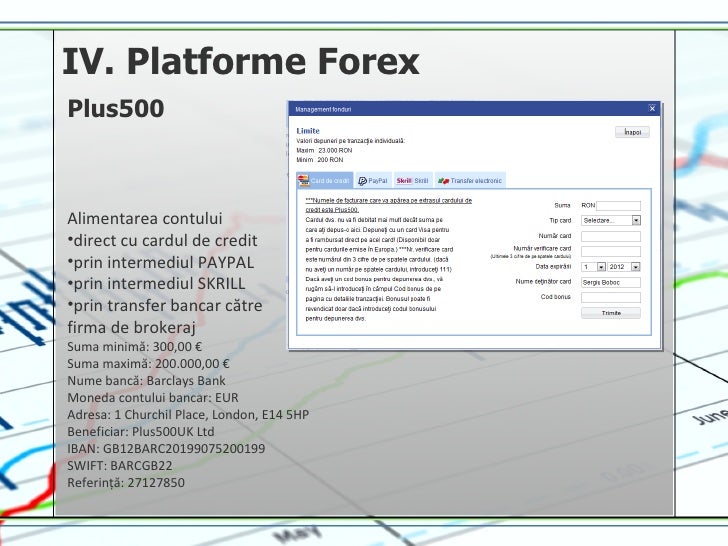The width and height of the screenshot is (728, 546).
Task: Click the PayPal logo icon
Action: [362, 181]
